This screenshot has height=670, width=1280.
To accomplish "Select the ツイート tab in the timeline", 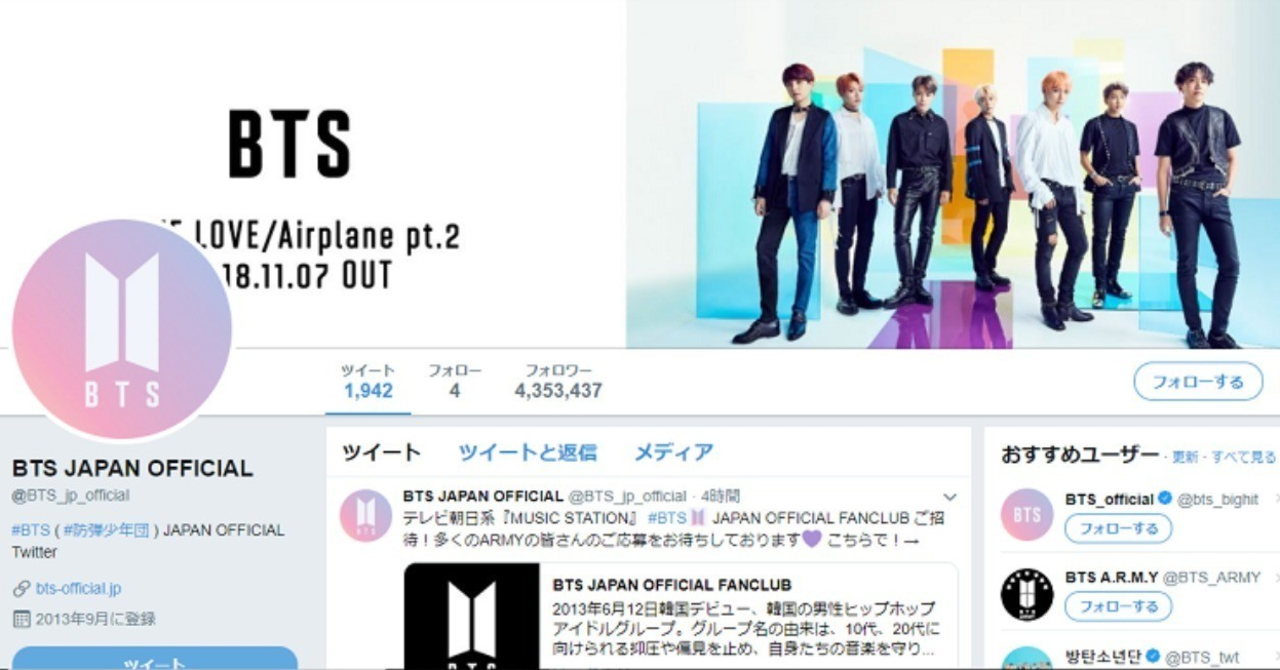I will point(381,452).
